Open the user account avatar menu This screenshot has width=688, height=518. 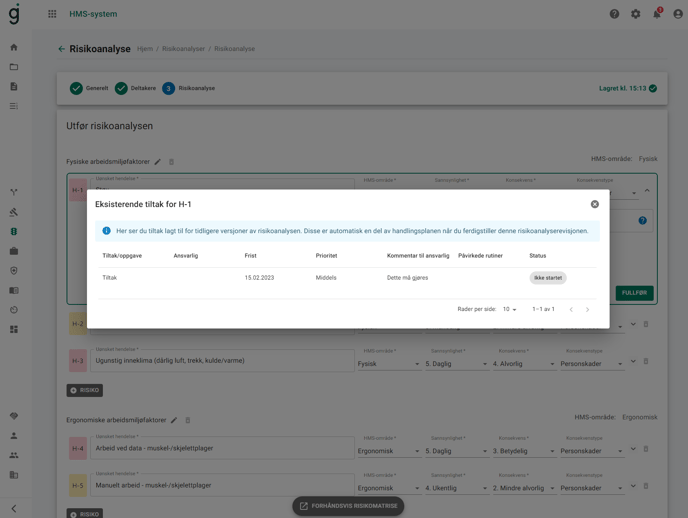(678, 14)
